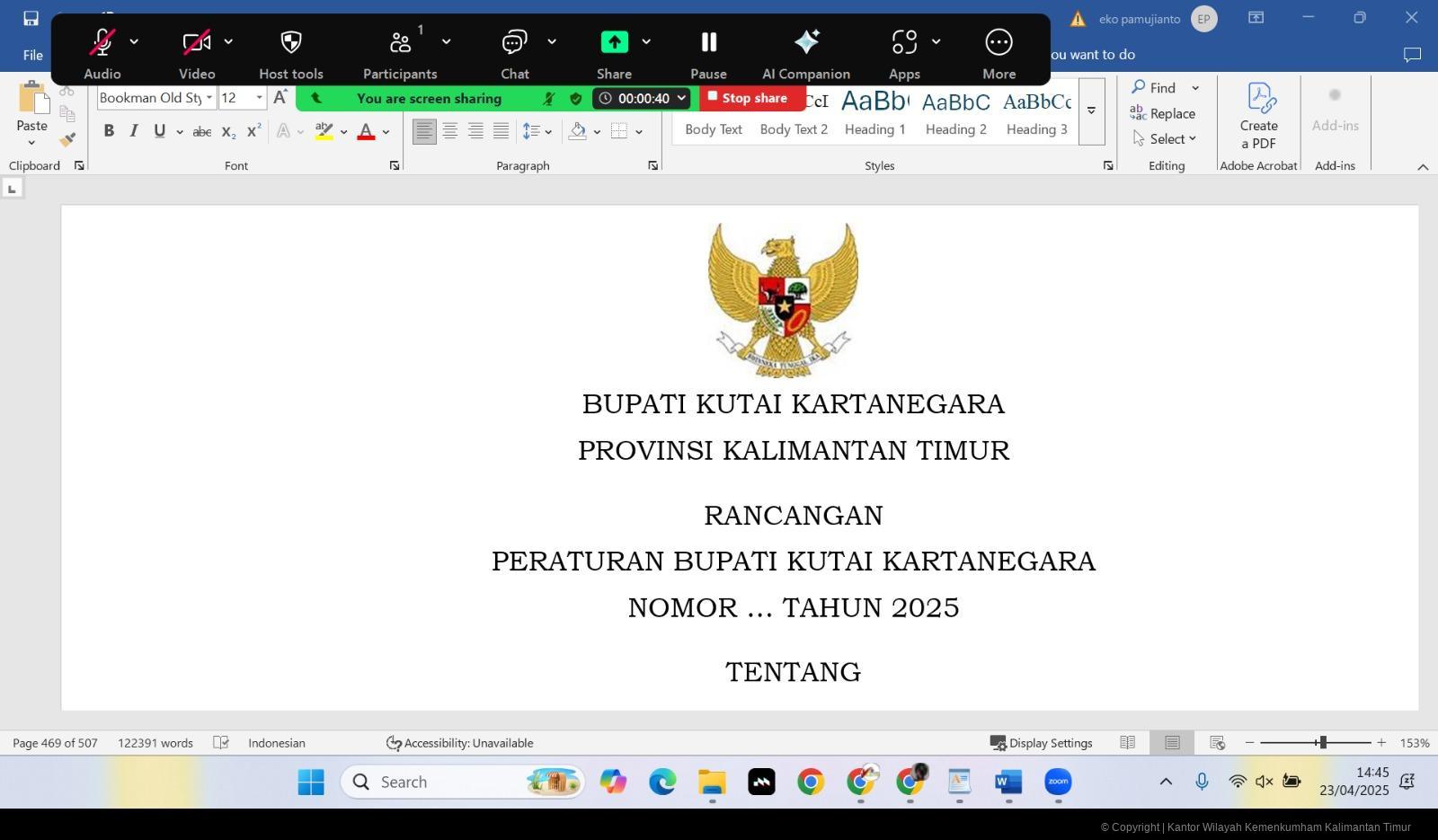Select Format Painter
The width and height of the screenshot is (1438, 840).
(x=67, y=139)
